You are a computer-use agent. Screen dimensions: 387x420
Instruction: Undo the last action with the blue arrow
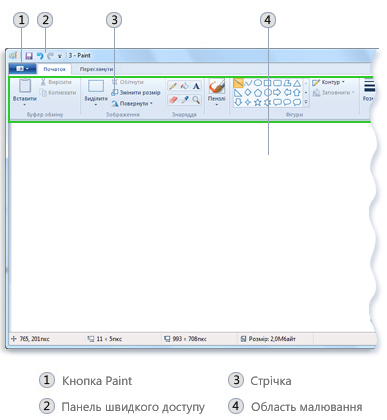(40, 56)
